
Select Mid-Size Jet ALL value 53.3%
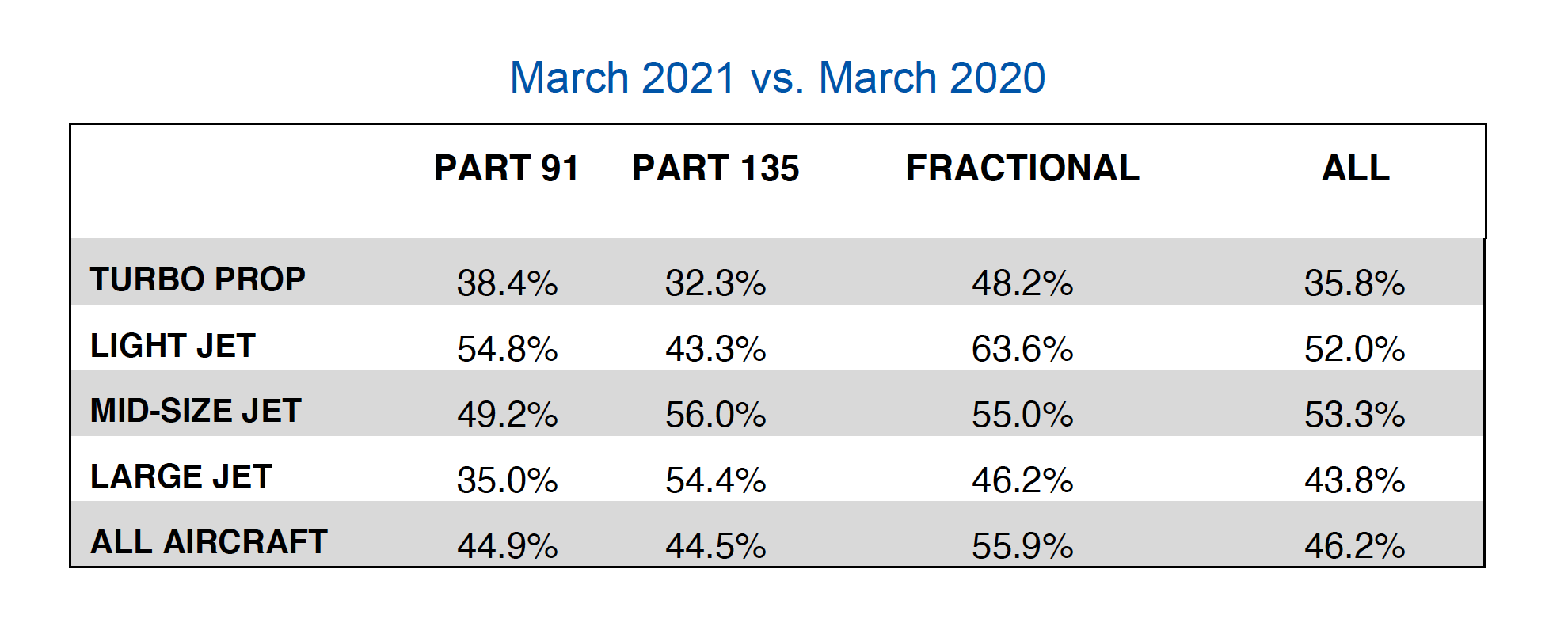click(1354, 415)
